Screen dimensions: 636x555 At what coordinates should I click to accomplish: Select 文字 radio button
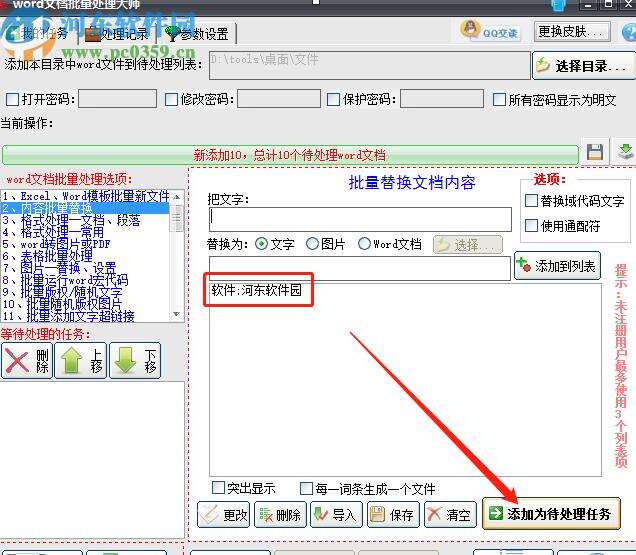click(262, 244)
